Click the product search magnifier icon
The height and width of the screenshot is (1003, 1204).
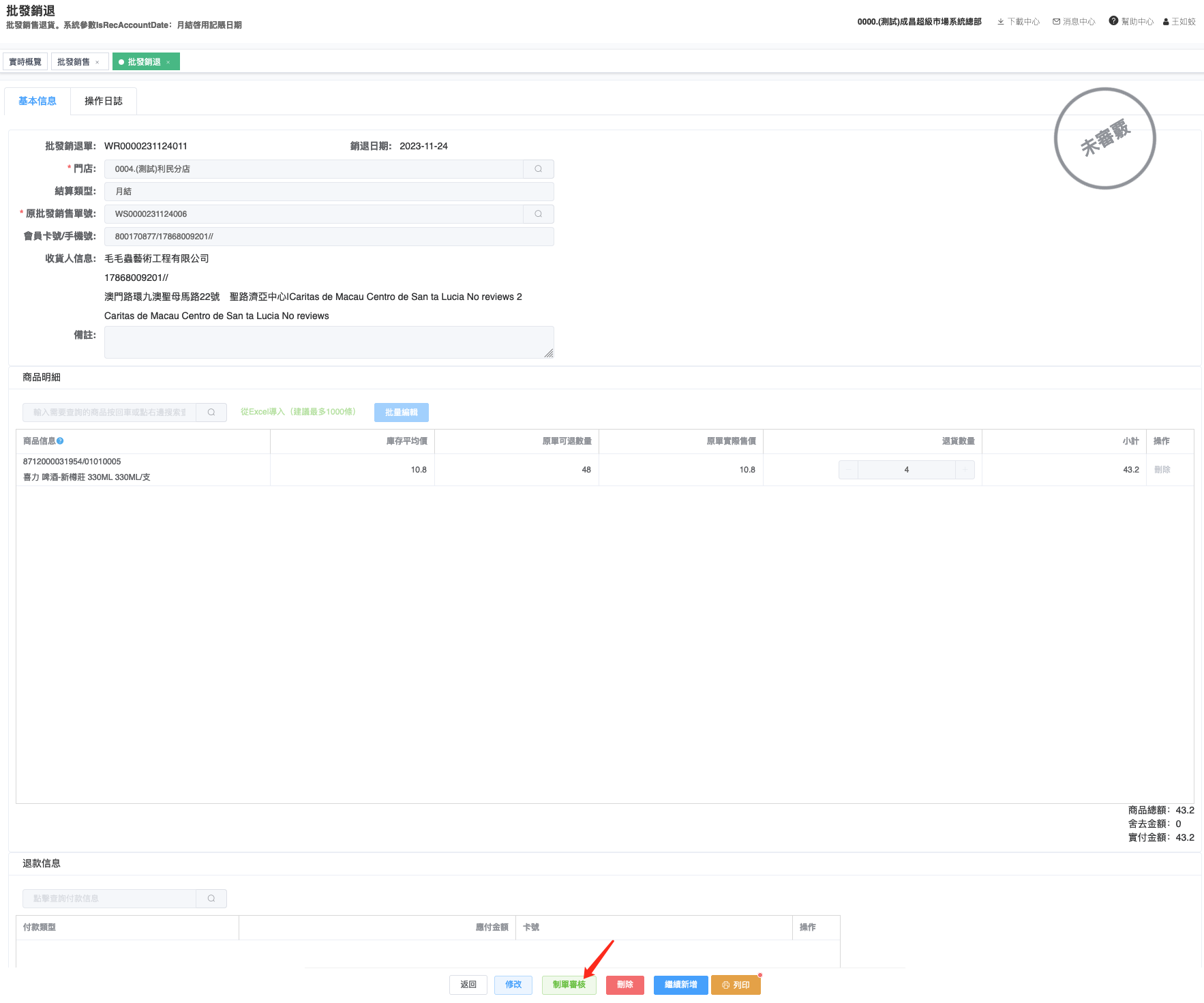click(211, 413)
